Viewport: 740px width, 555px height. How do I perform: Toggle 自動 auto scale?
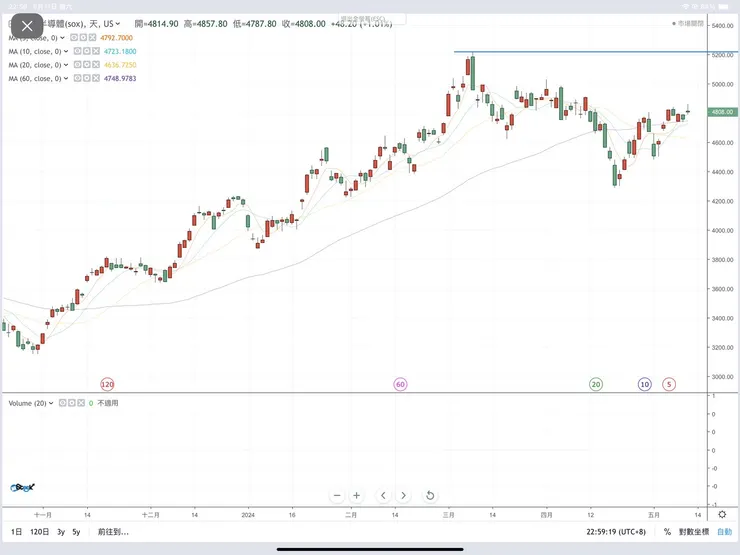pos(724,532)
